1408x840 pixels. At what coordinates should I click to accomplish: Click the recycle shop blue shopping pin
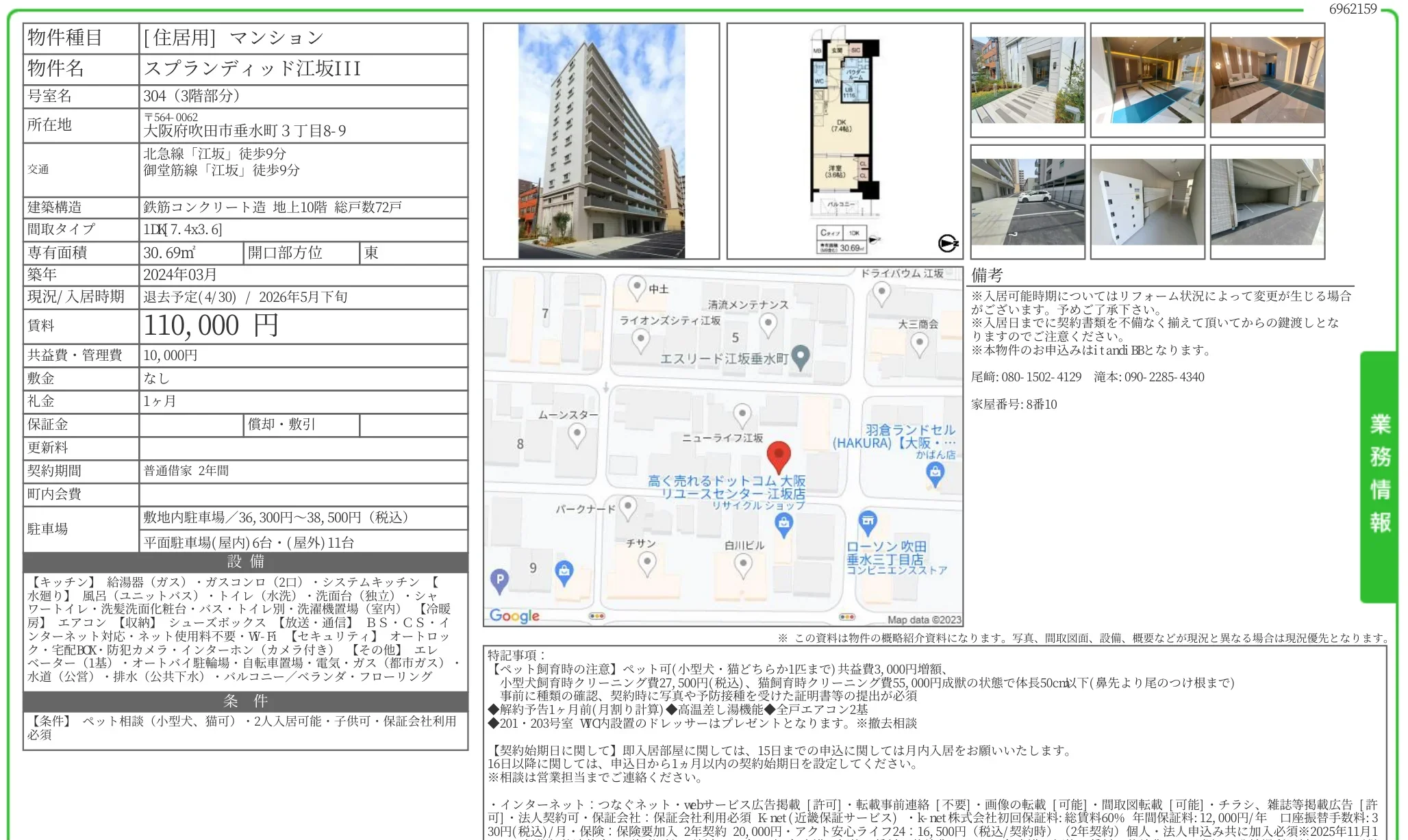coord(784,524)
